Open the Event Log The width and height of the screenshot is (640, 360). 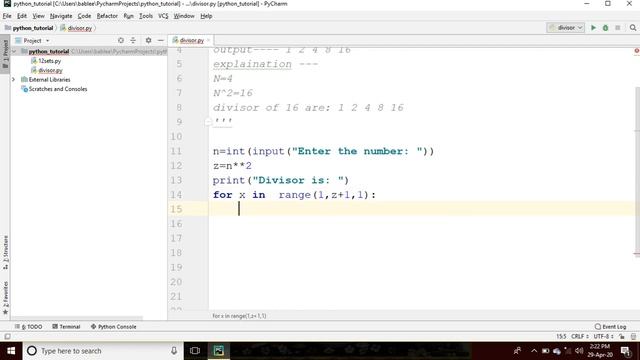click(611, 327)
